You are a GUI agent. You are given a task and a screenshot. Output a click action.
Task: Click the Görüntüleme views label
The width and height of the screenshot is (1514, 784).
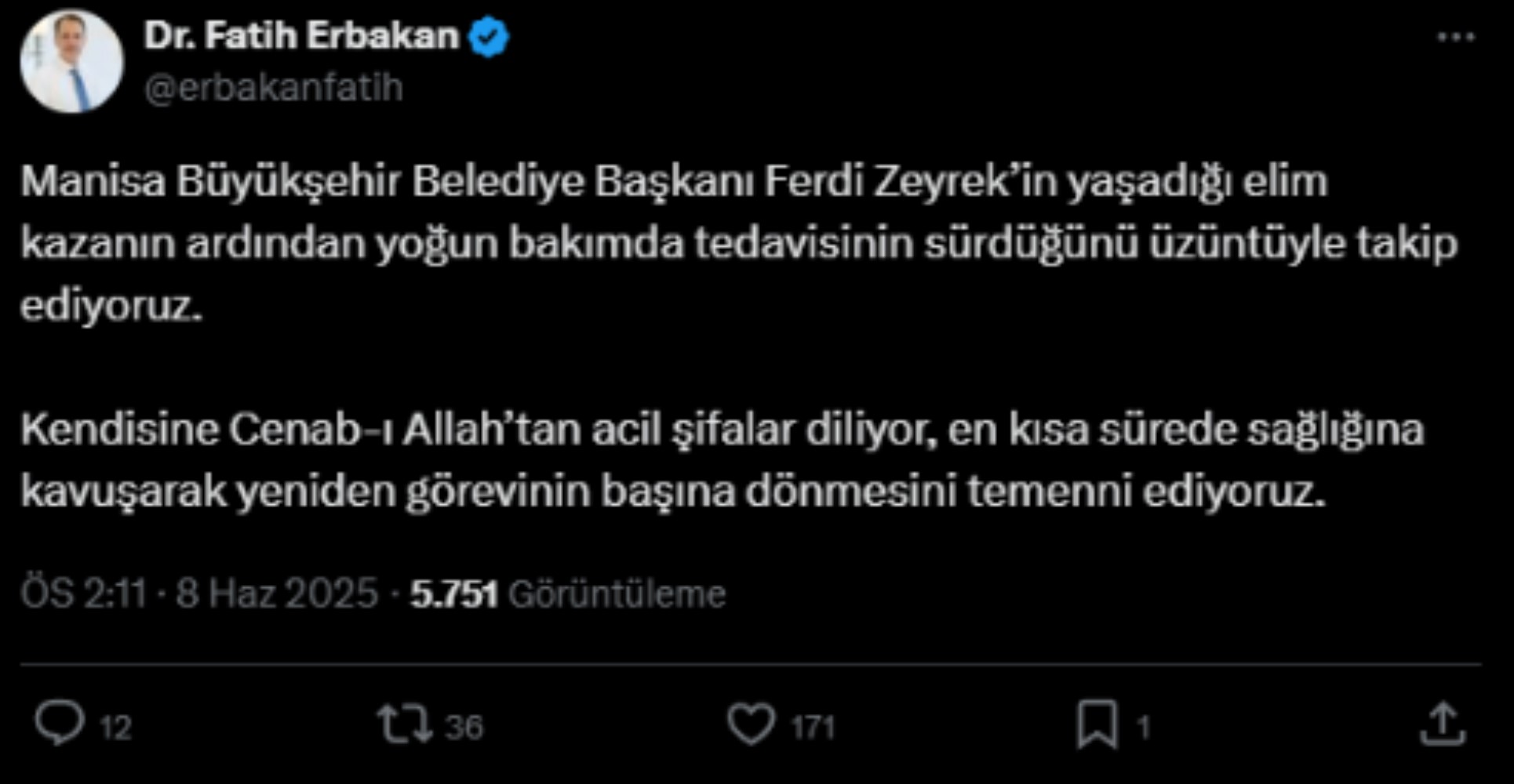coord(617,593)
